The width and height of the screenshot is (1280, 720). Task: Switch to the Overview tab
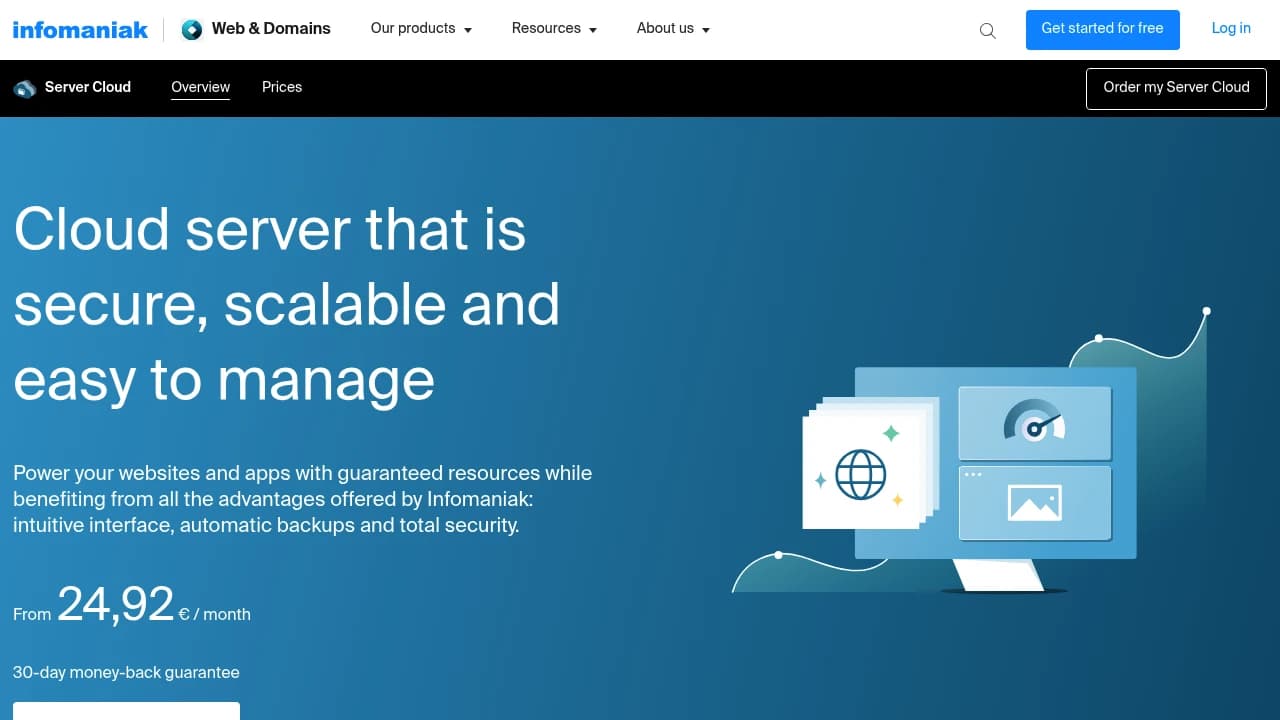point(200,87)
